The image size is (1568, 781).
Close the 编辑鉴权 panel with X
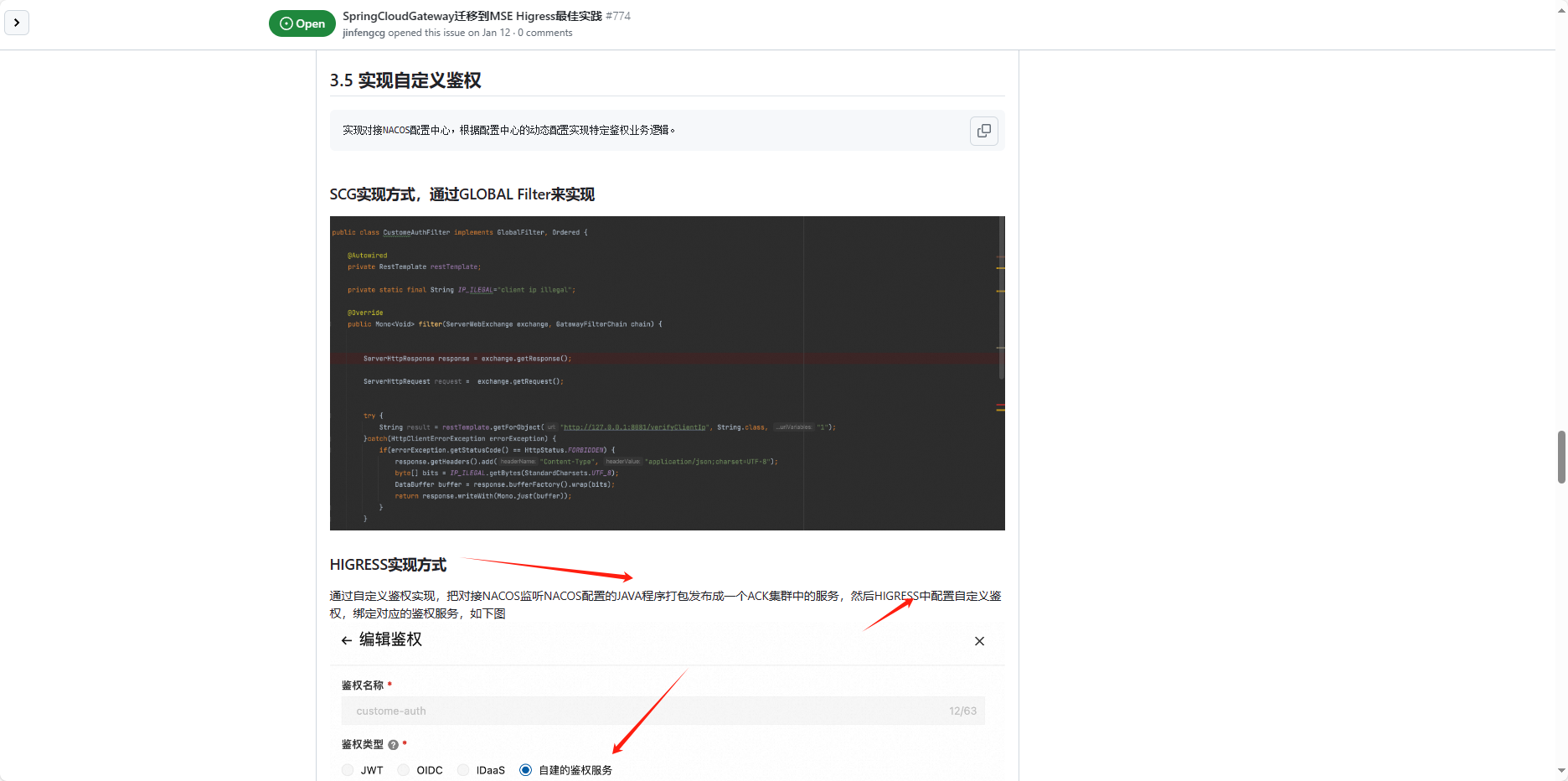(979, 641)
